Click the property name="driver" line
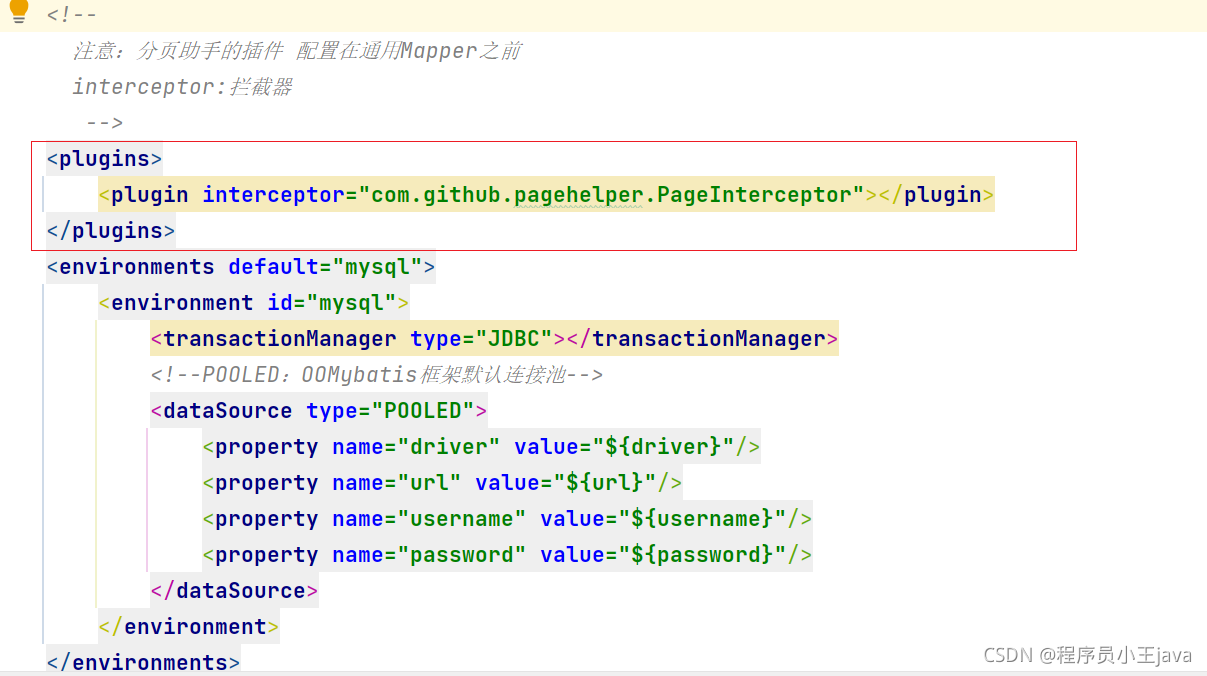Viewport: 1207px width, 676px height. [x=481, y=446]
